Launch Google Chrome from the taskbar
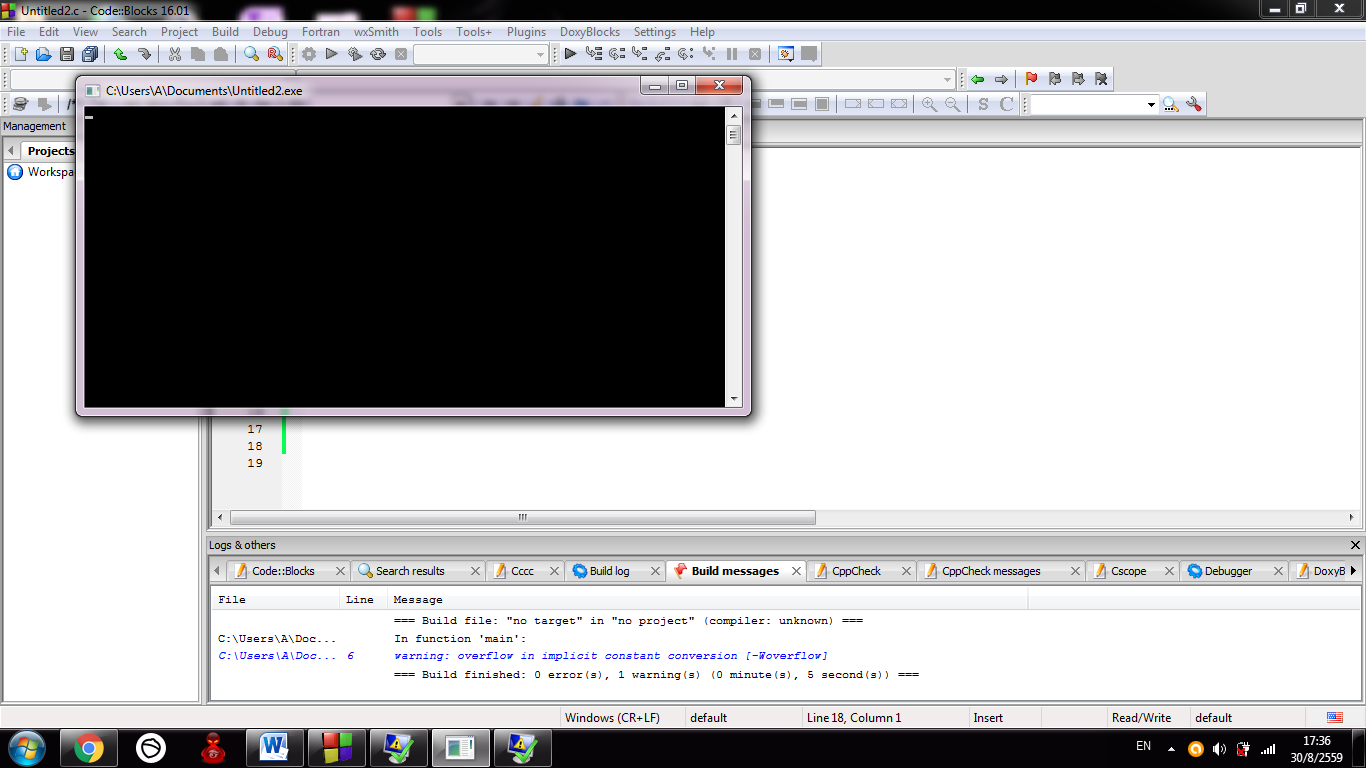The image size is (1366, 768). (x=89, y=748)
